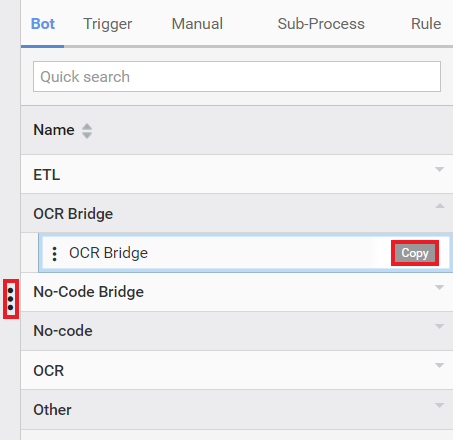This screenshot has width=453, height=440.
Task: Click the Name column header
Action: click(x=54, y=130)
